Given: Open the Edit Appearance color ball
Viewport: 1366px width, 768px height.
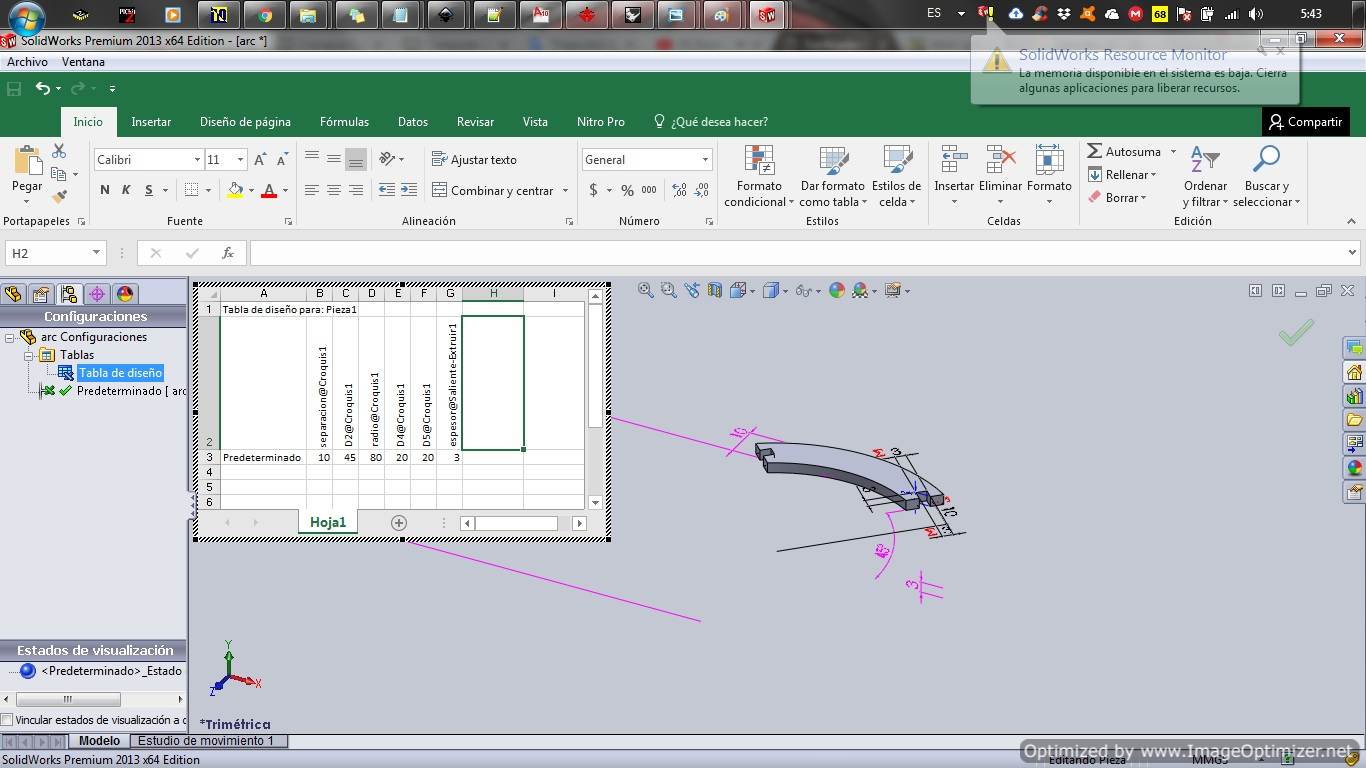Looking at the screenshot, I should [x=836, y=290].
